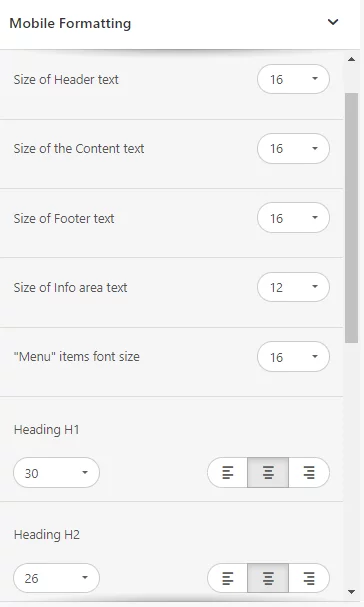Align Heading H2 text to the right
This screenshot has width=364, height=607.
pos(309,578)
